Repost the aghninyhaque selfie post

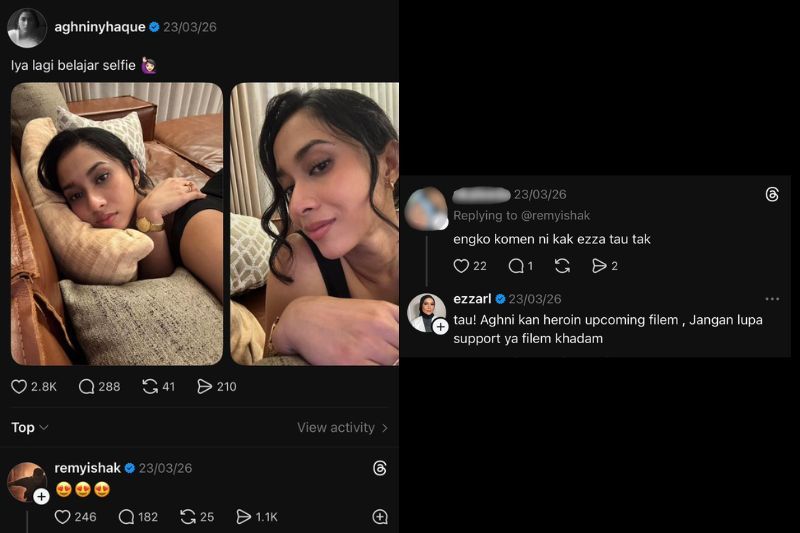(150, 387)
